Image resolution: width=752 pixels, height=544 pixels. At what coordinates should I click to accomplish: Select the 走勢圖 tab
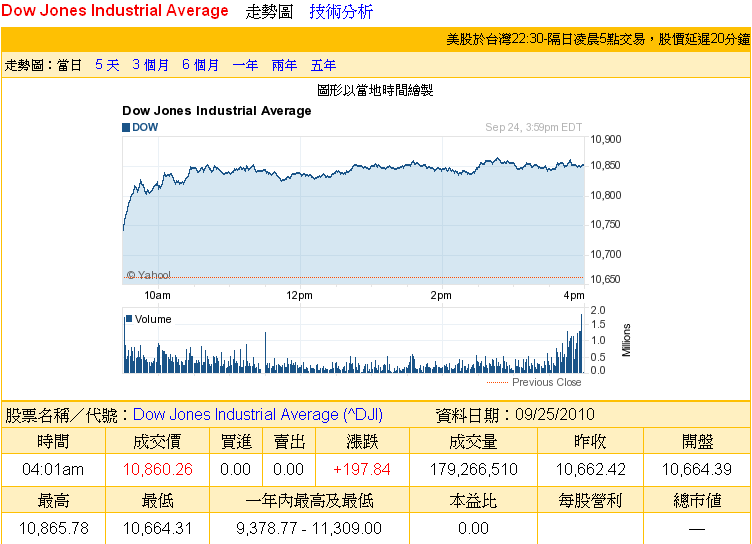click(269, 12)
